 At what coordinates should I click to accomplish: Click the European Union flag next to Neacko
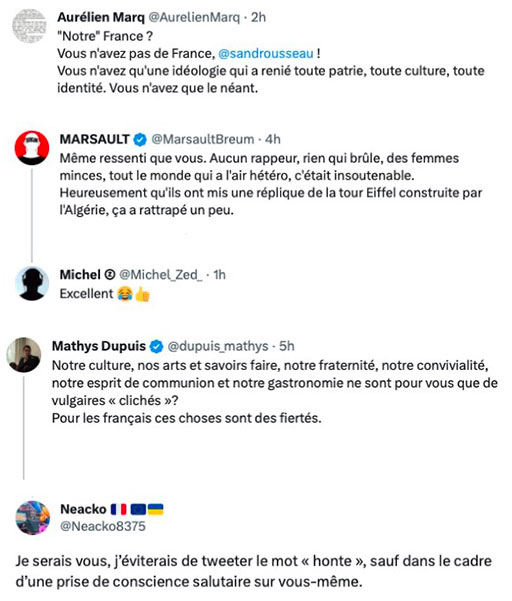pos(138,509)
